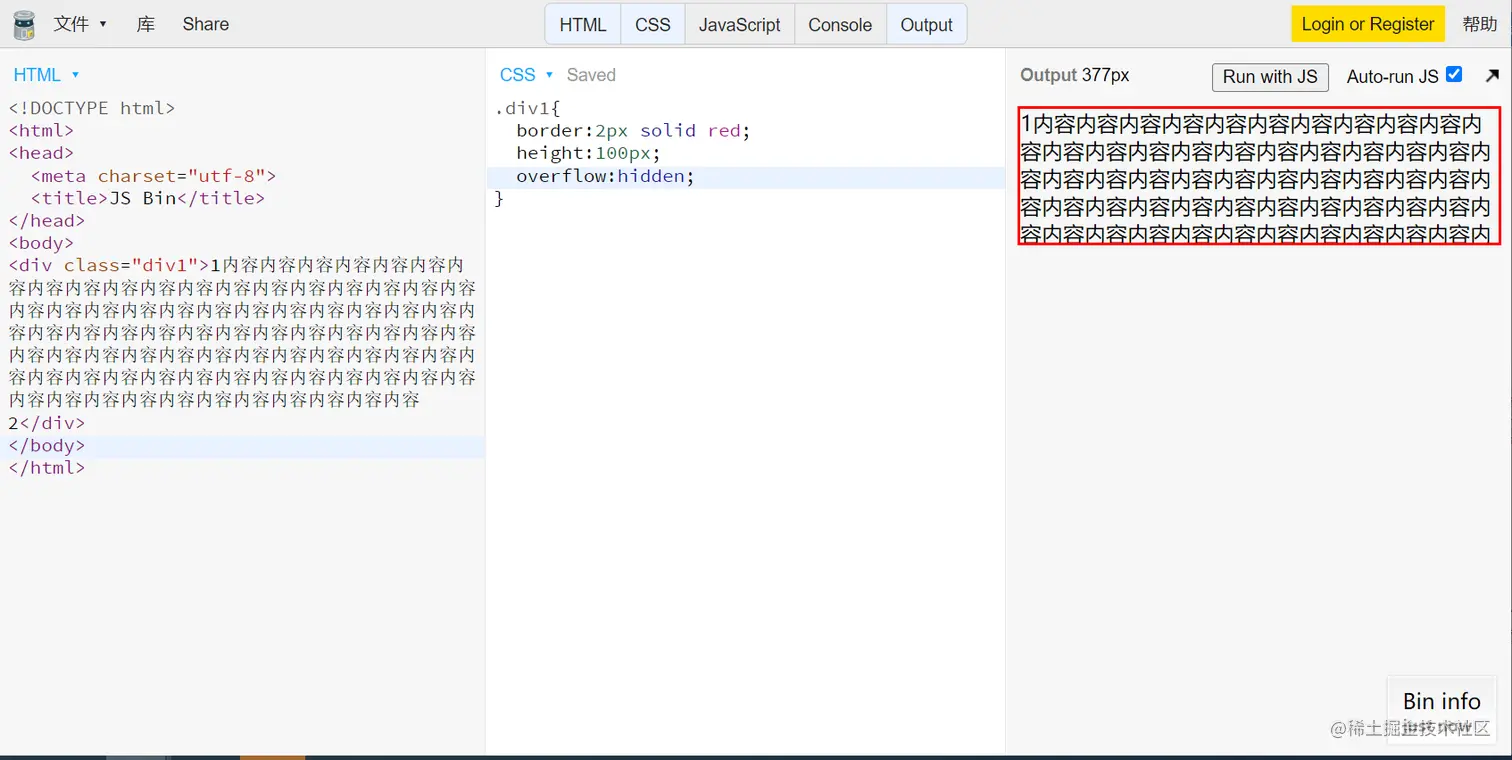The width and height of the screenshot is (1512, 760).
Task: Click the 2</div> closing line
Action: click(47, 423)
